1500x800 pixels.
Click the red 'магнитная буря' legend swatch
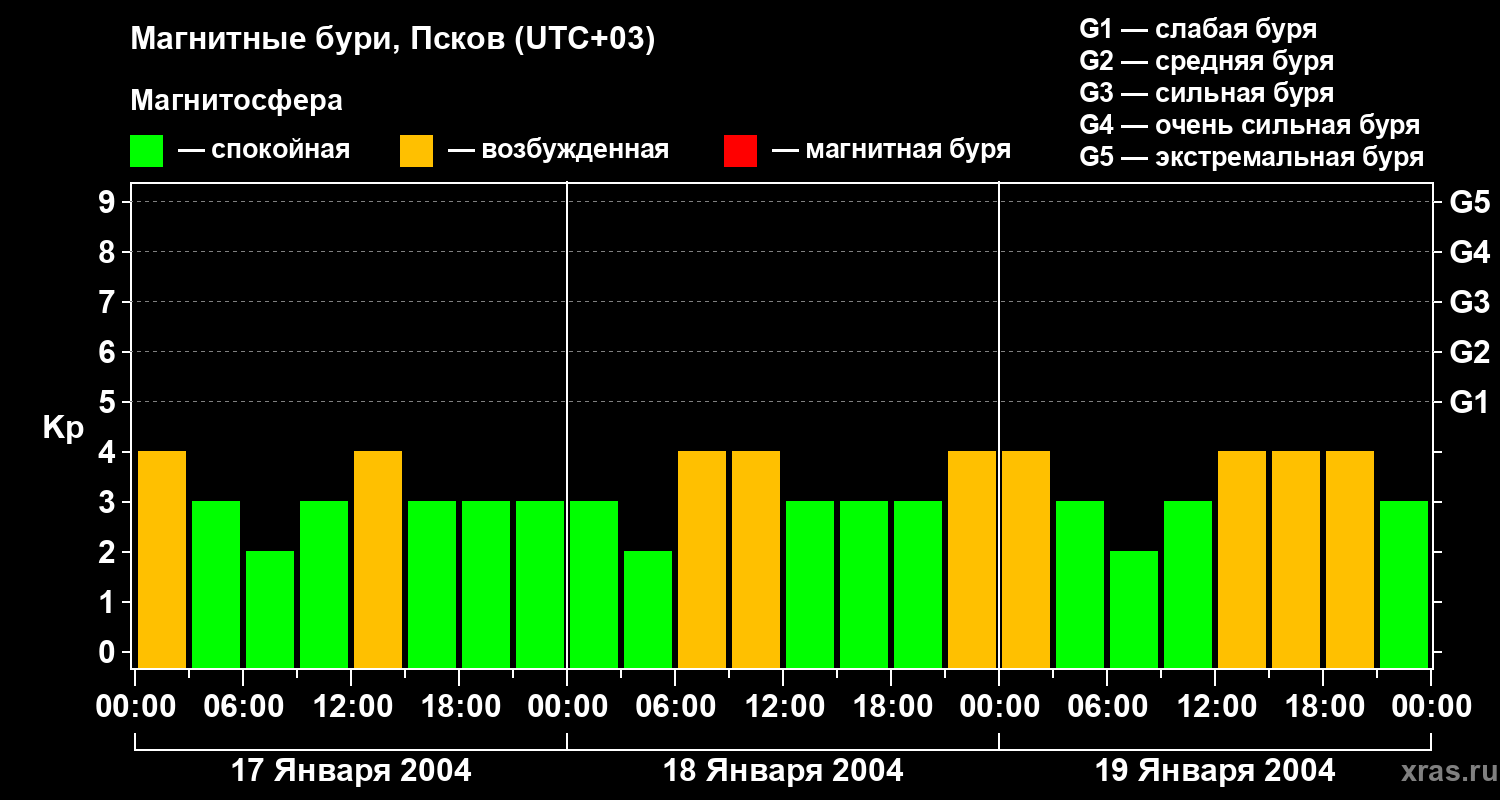740,151
